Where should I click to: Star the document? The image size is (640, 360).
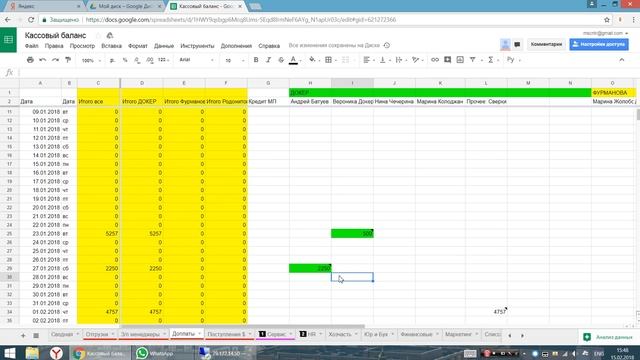98,36
